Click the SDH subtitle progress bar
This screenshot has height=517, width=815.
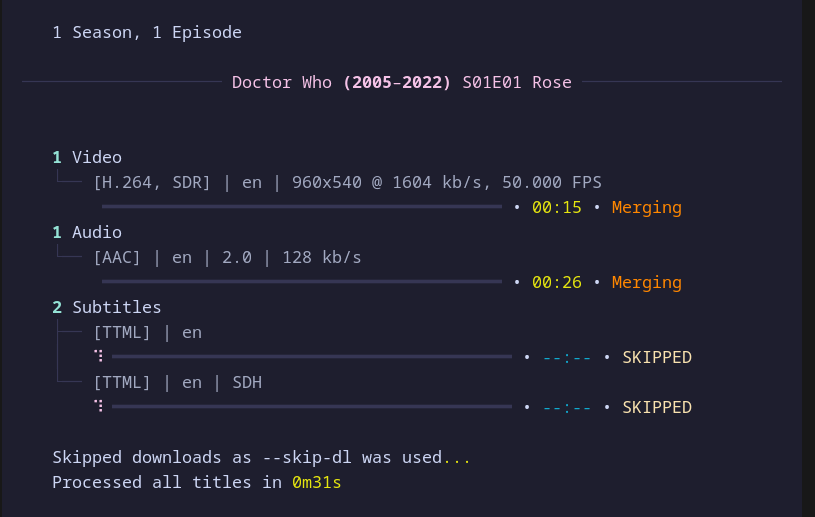pos(311,407)
